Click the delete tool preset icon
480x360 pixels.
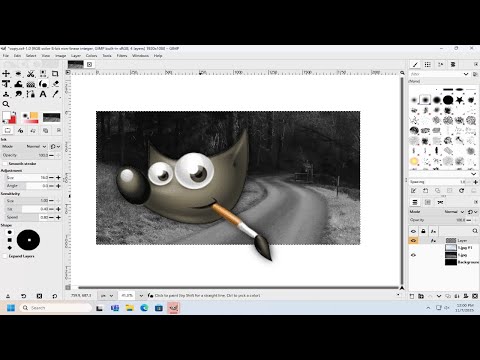pos(39,296)
